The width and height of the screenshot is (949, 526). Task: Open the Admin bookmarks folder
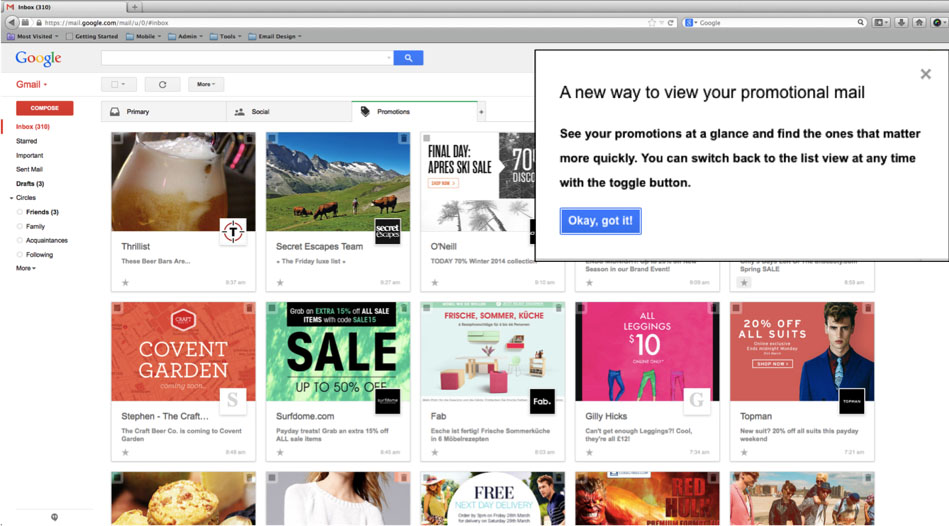[185, 36]
